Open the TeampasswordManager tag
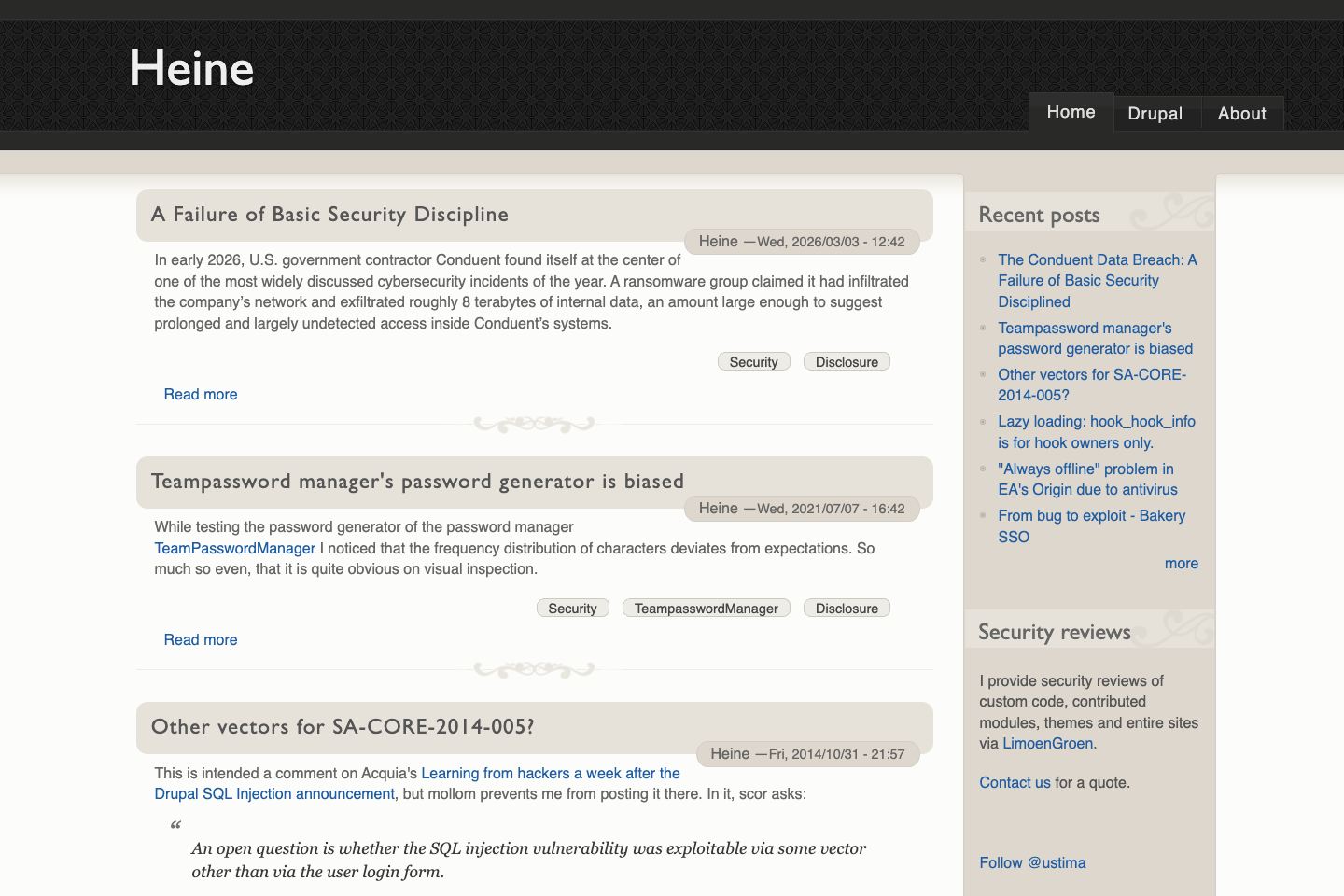 point(706,608)
